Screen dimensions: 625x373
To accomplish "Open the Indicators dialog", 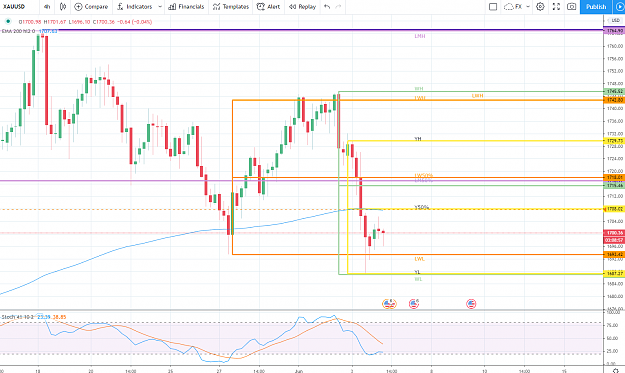I will pyautogui.click(x=135, y=6).
